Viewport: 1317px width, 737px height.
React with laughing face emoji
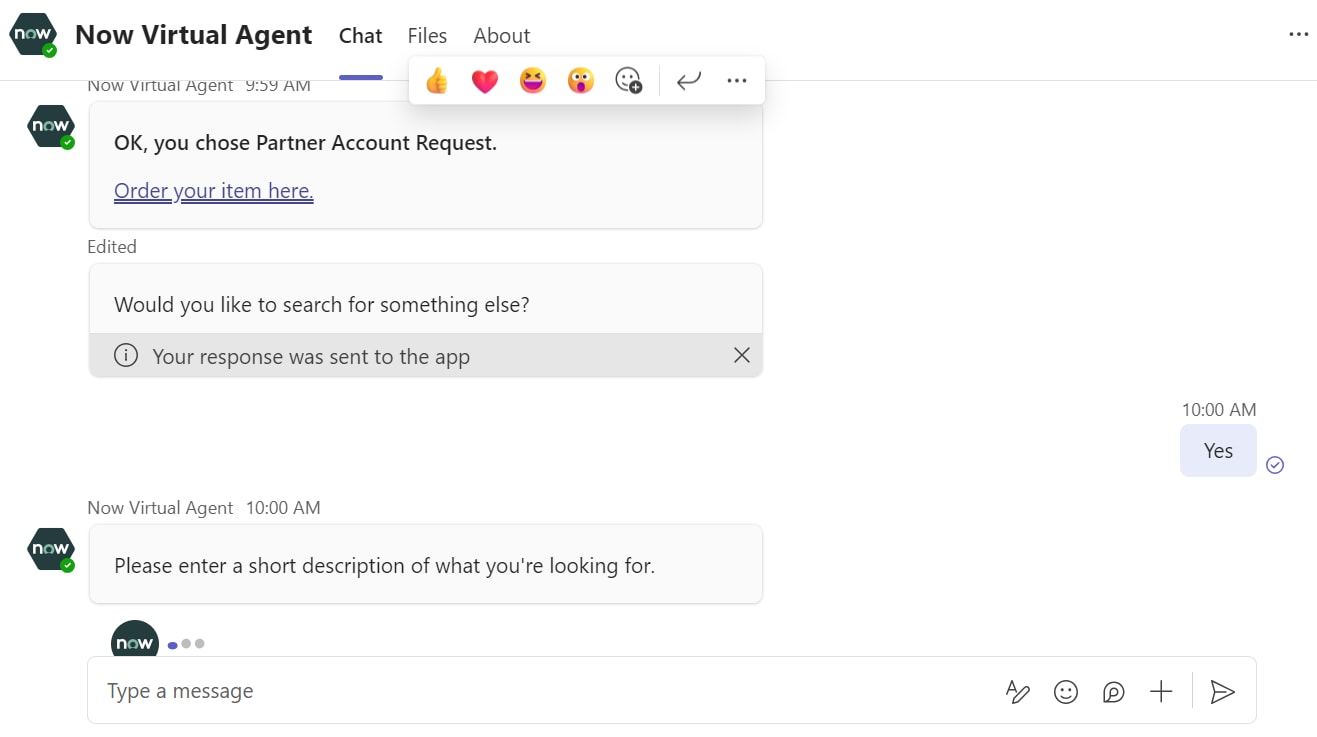point(533,81)
